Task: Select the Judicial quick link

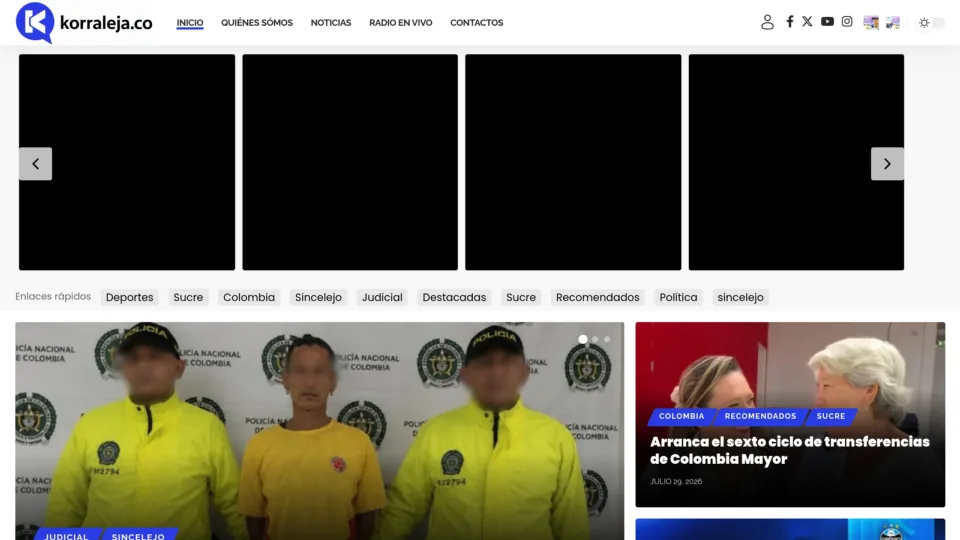Action: 382,297
